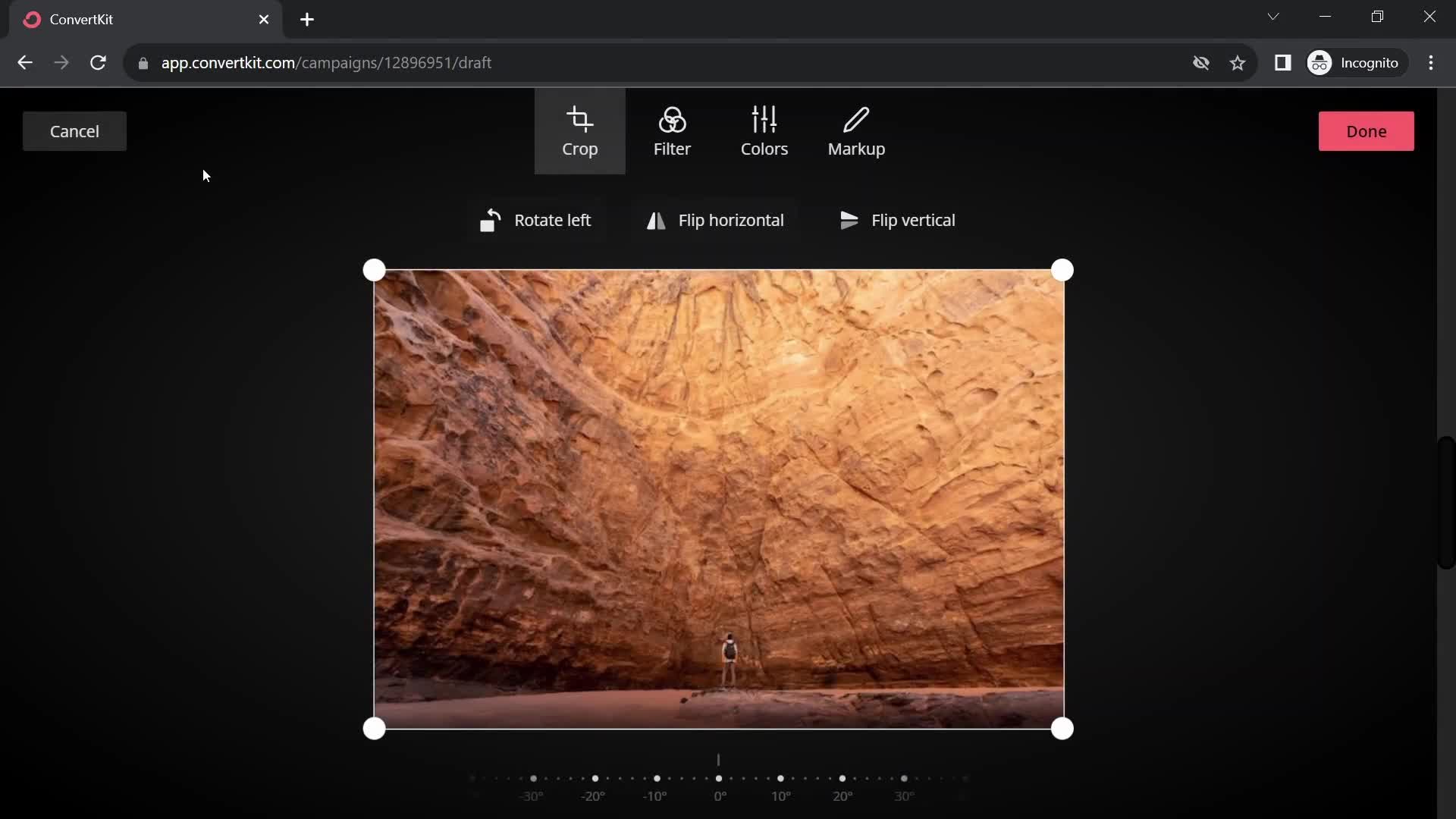
Task: Rotate the image left
Action: [x=535, y=220]
